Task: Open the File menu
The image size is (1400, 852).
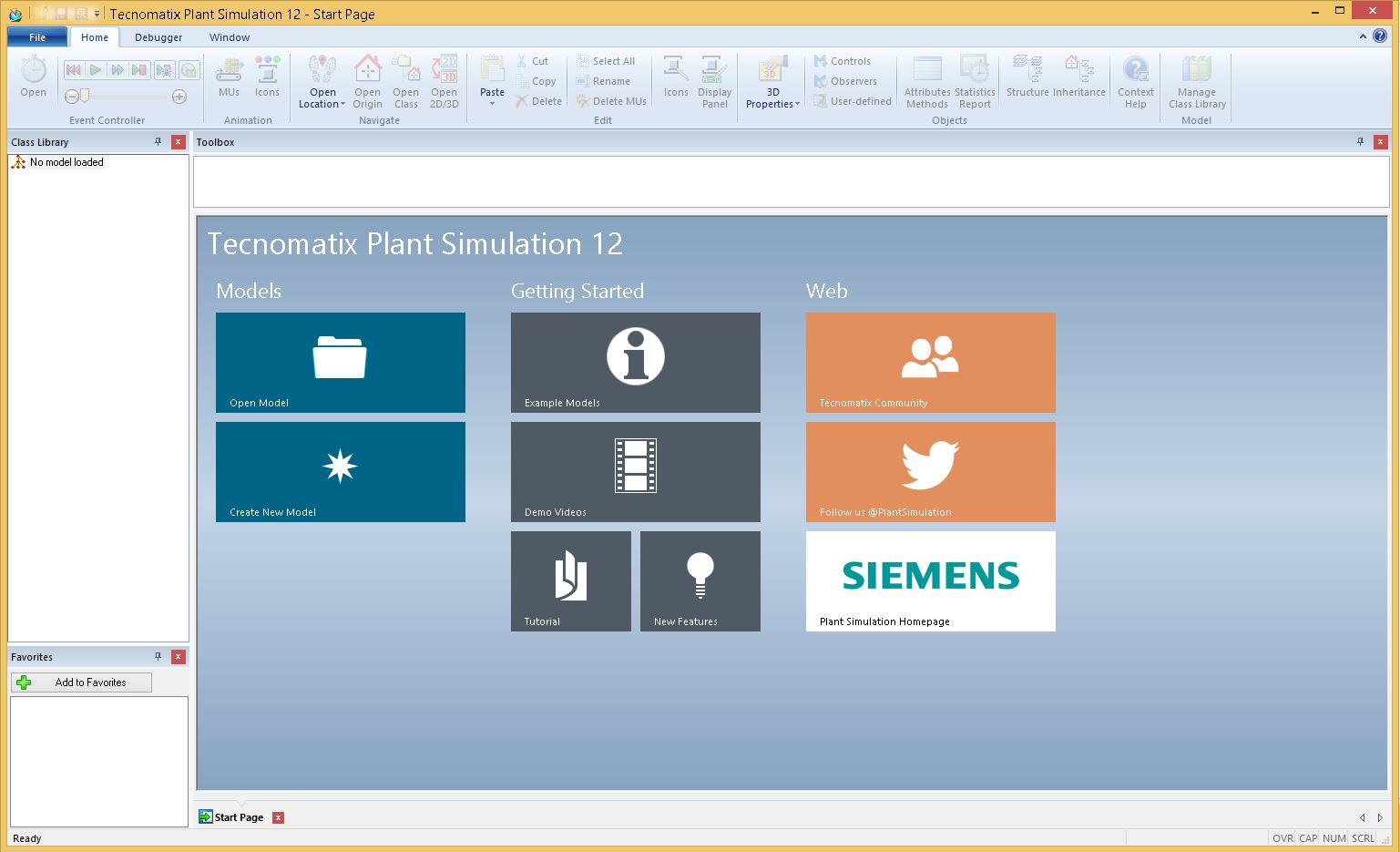Action: click(x=37, y=37)
